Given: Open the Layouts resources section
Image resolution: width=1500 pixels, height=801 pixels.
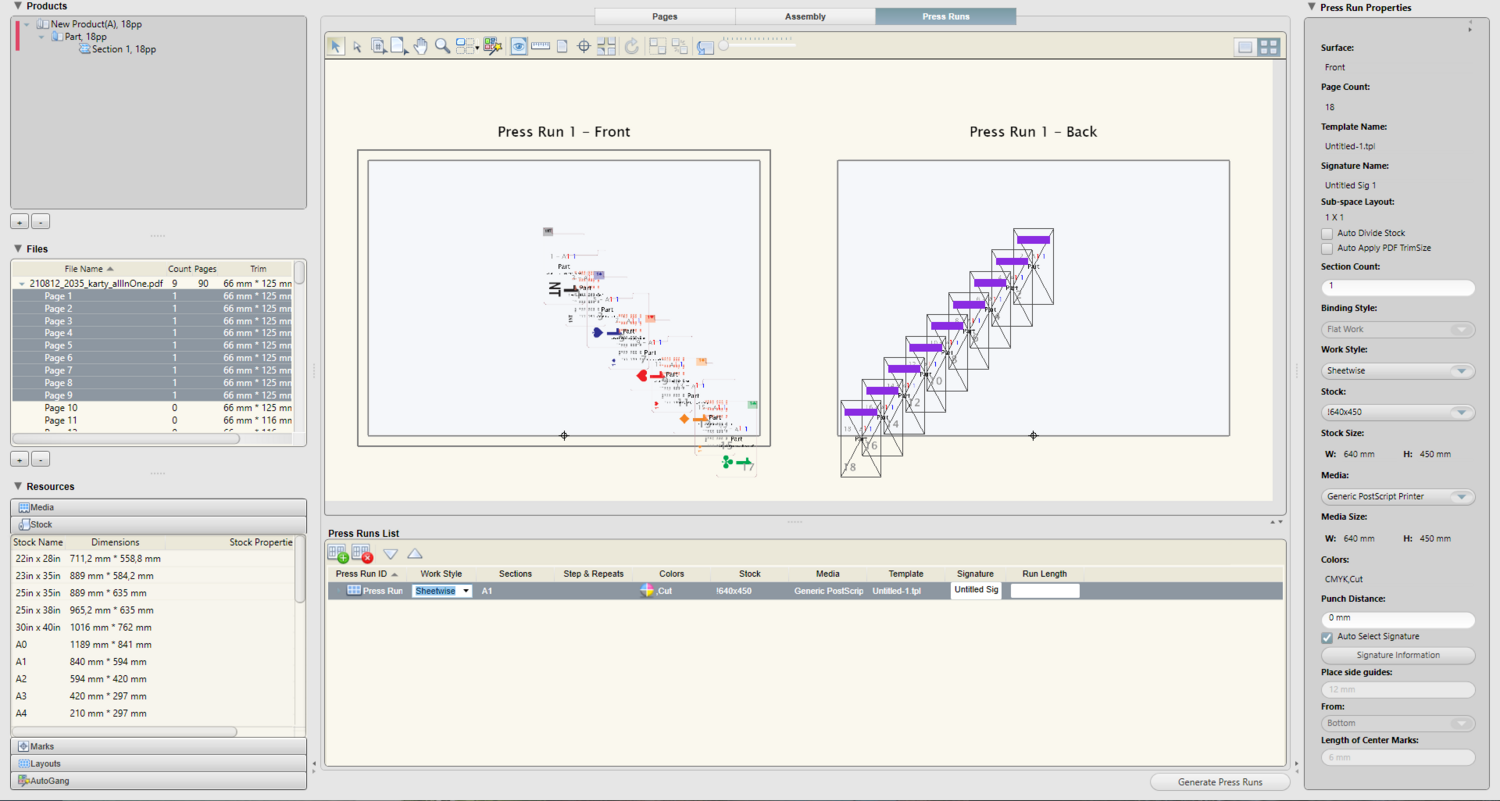Looking at the screenshot, I should tap(158, 763).
